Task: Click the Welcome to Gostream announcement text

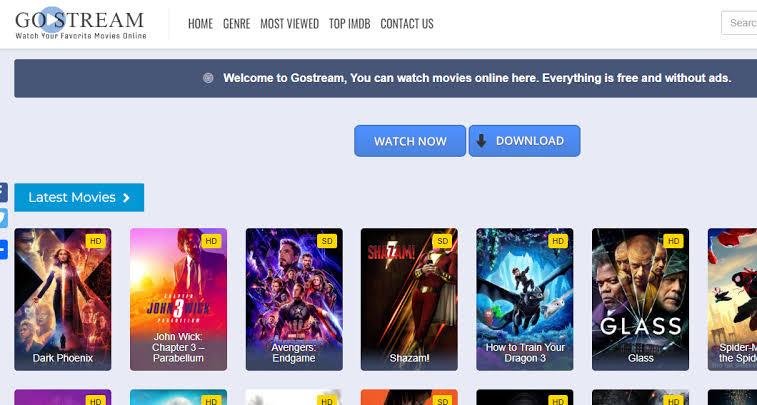Action: pyautogui.click(x=477, y=78)
